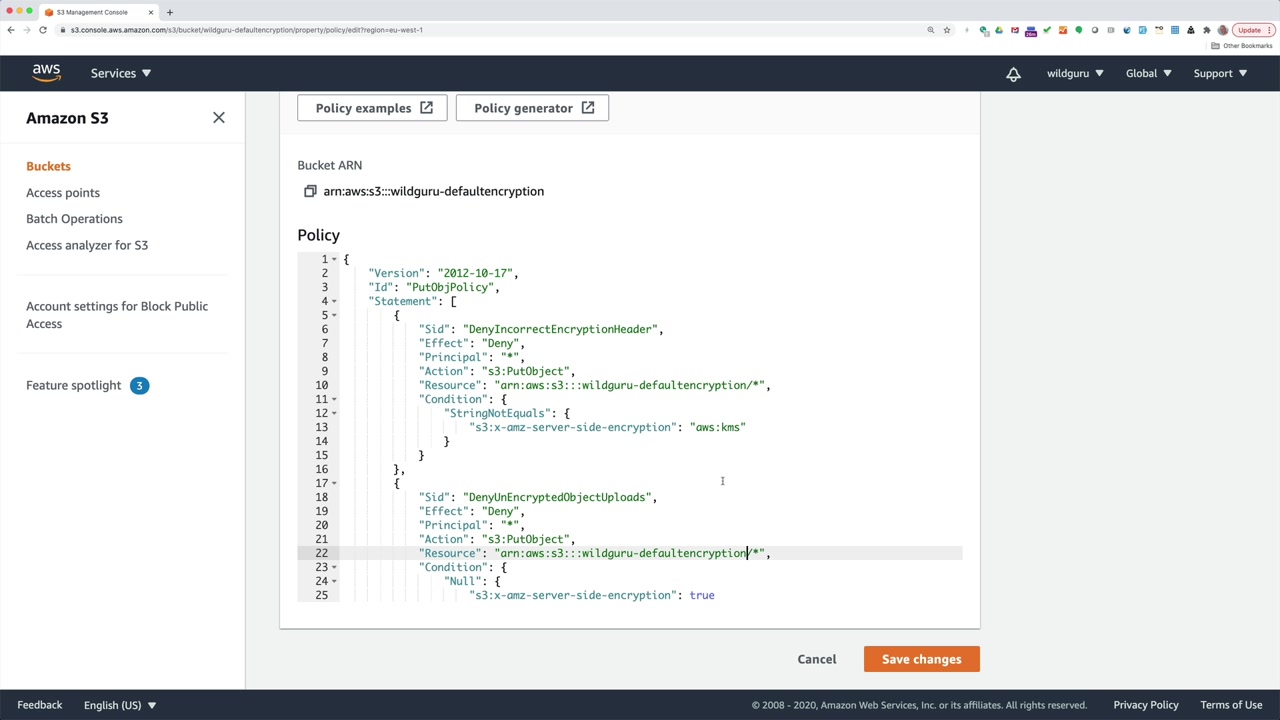Click the browser back arrow
Viewport: 1280px width, 720px height.
(x=11, y=30)
